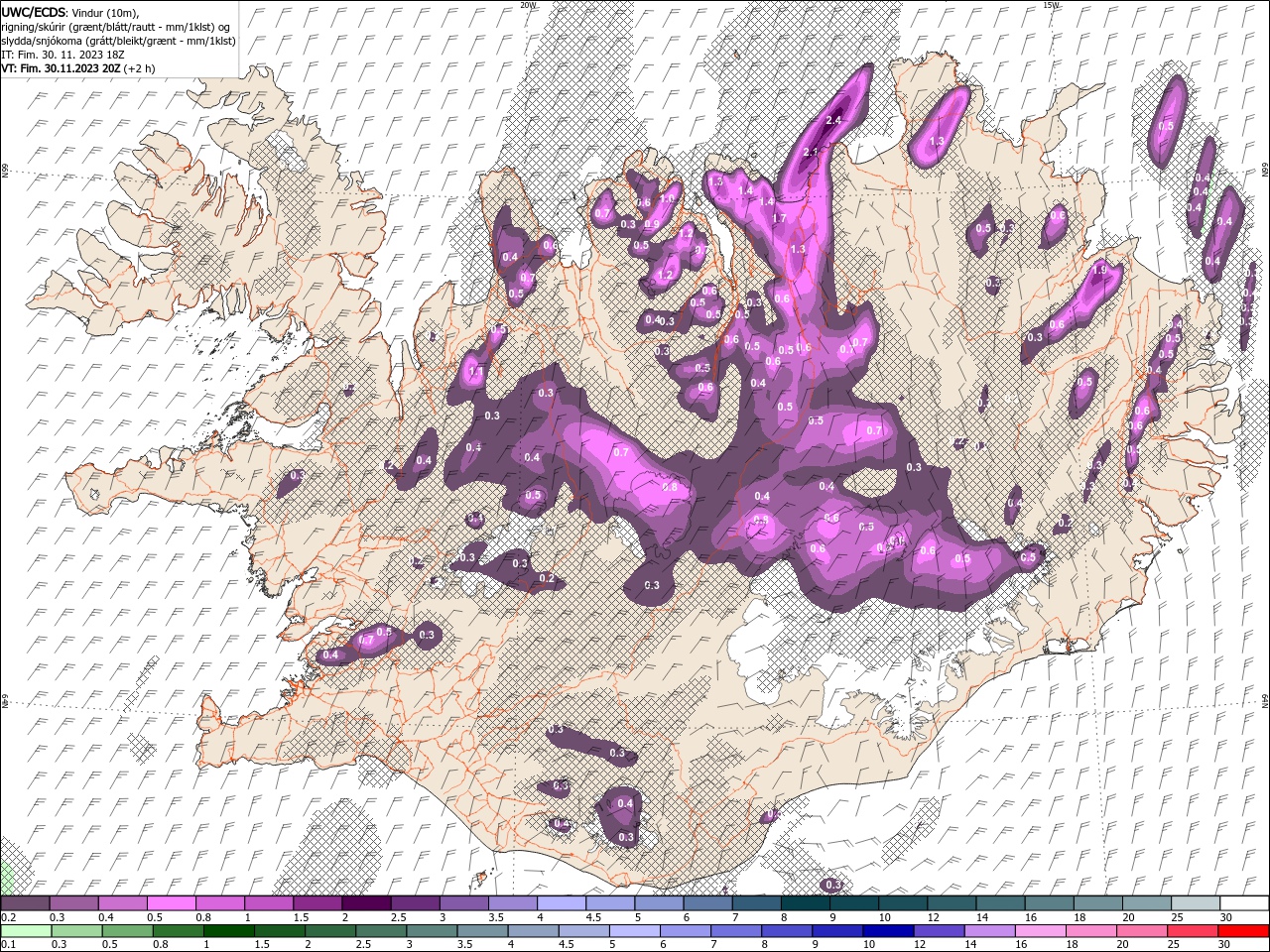The height and width of the screenshot is (952, 1270).
Task: Click the '0.1' label in lower legend
Action: click(x=8, y=945)
